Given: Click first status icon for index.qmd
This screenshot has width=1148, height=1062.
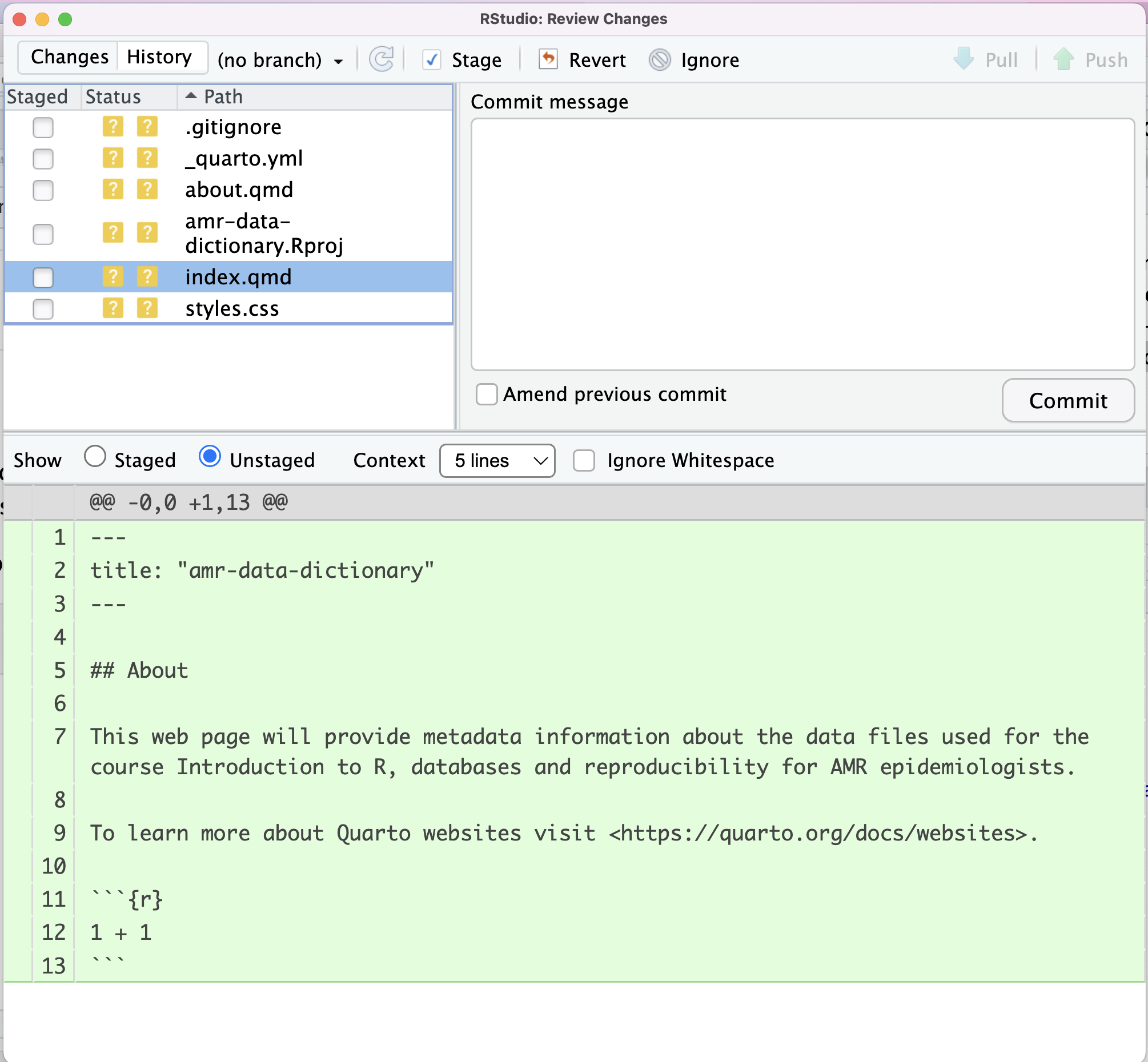Looking at the screenshot, I should [x=113, y=277].
